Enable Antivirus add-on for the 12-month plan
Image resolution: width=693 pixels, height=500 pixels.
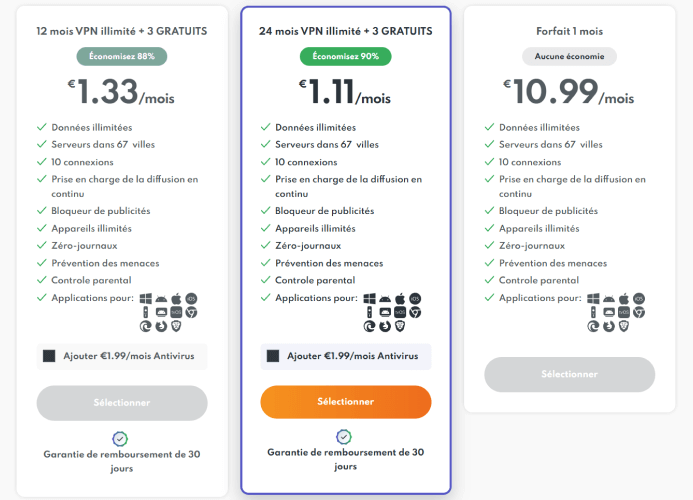pyautogui.click(x=49, y=356)
